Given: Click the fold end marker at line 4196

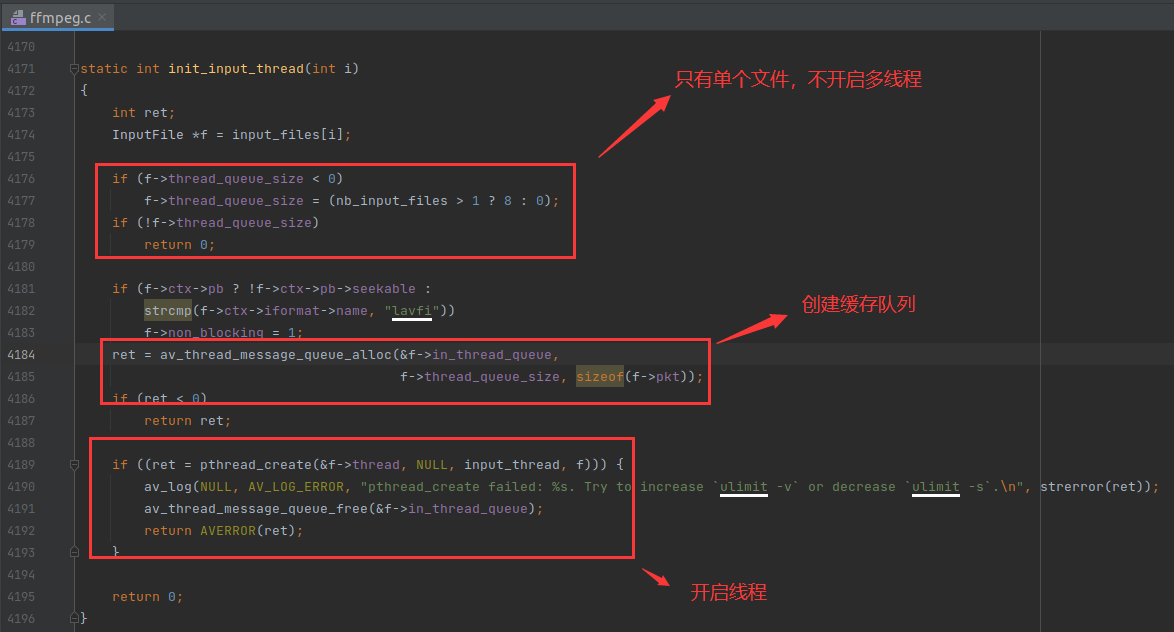Looking at the screenshot, I should click(74, 618).
